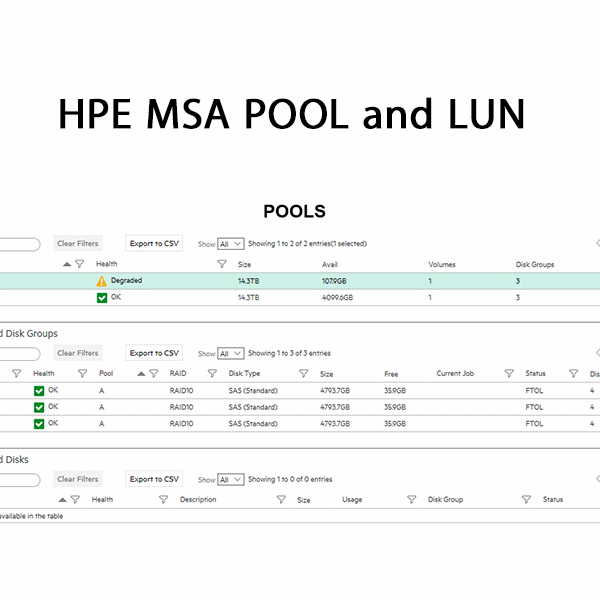The image size is (600, 600).
Task: Open the Show dropdown in Disk Groups section
Action: pyautogui.click(x=231, y=353)
